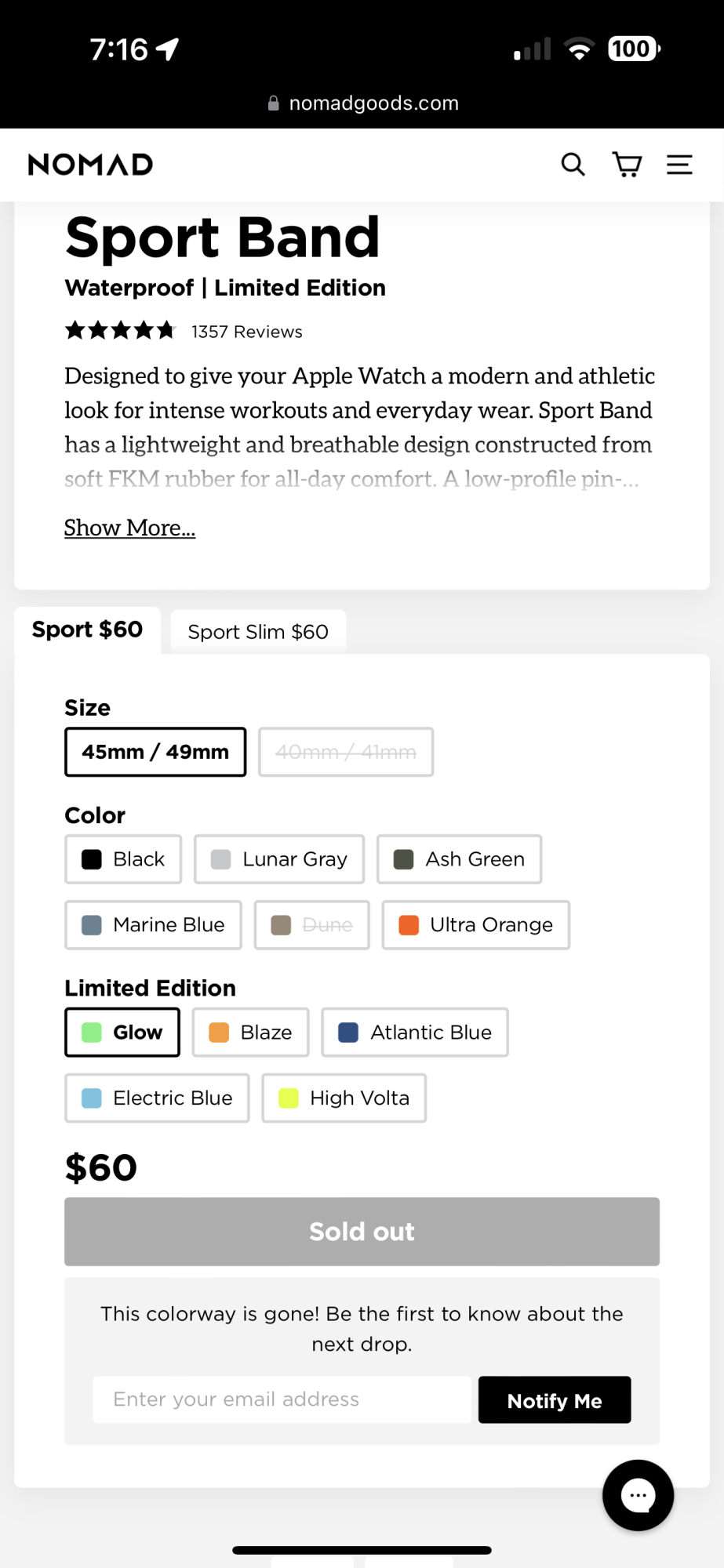
Task: Tap the five-star rating icons
Action: coord(120,331)
